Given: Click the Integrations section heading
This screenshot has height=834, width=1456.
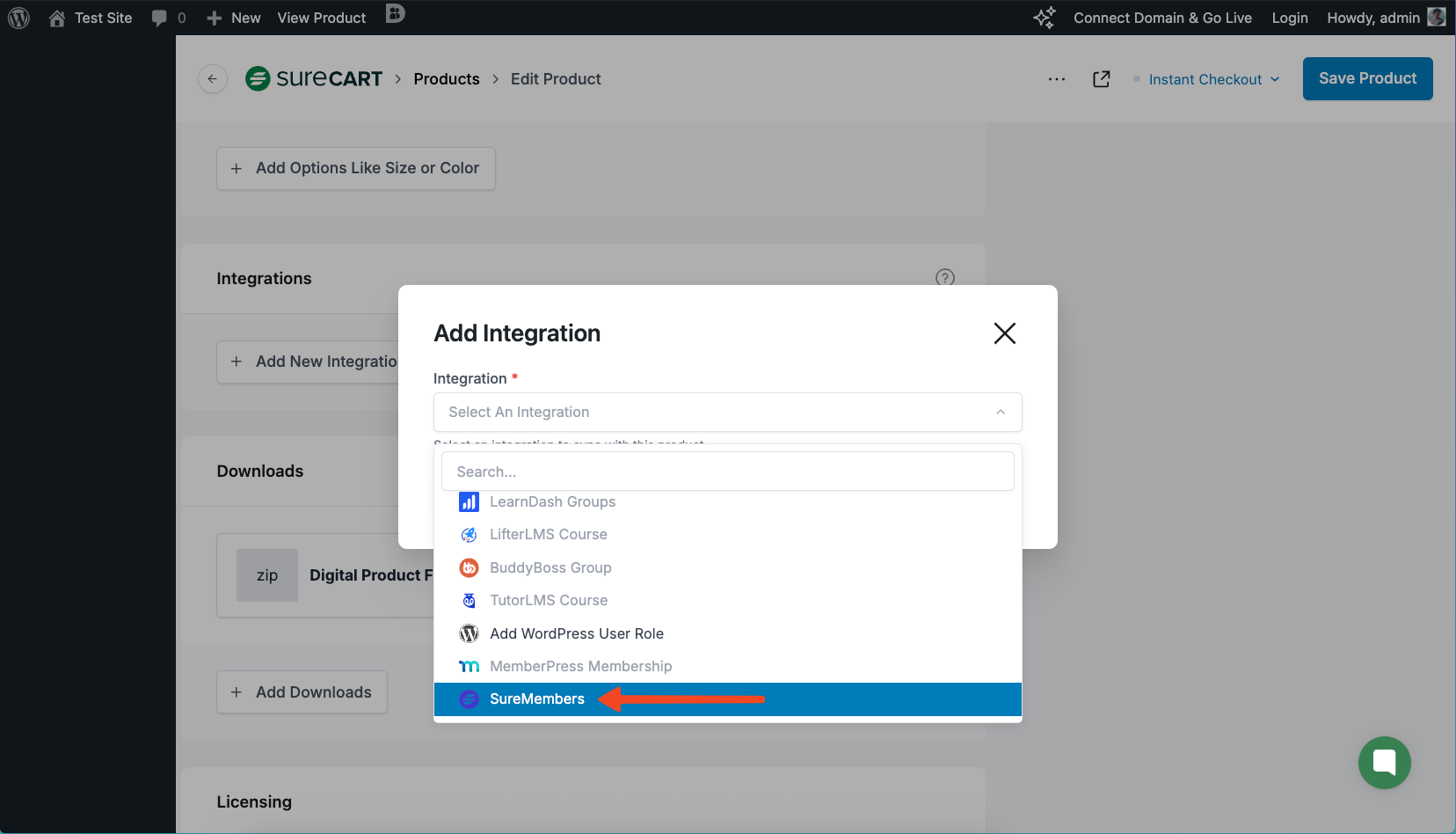Looking at the screenshot, I should tap(265, 278).
